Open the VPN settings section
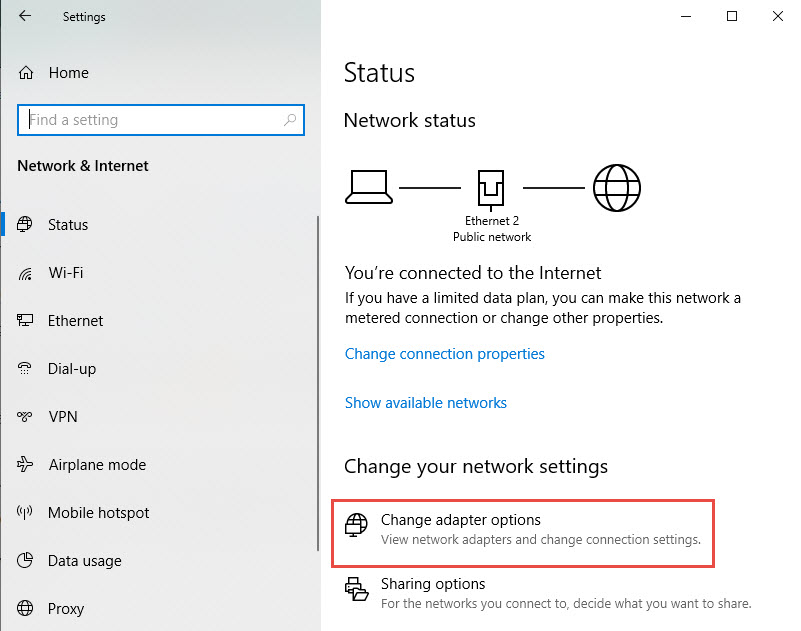 pos(62,417)
